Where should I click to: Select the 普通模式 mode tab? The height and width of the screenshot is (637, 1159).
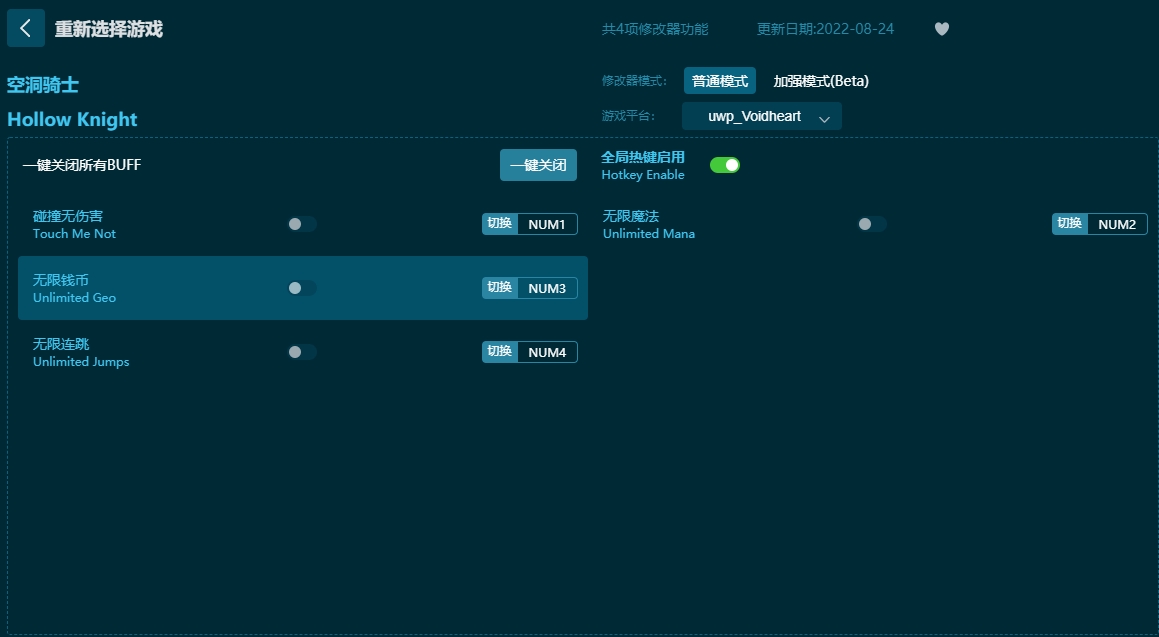719,81
